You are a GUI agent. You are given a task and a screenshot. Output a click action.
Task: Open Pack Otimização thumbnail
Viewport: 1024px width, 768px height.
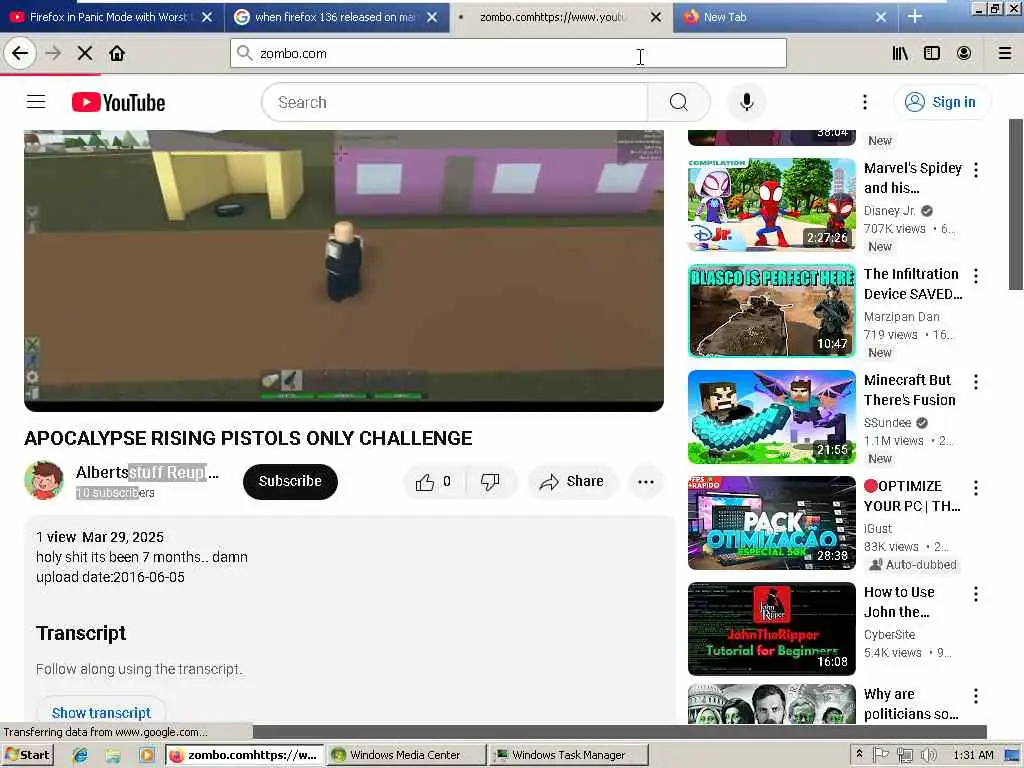pos(771,522)
